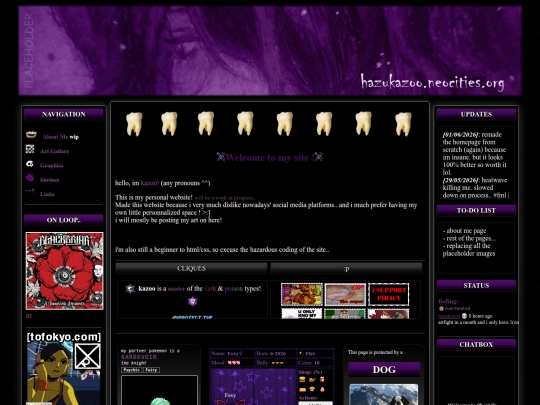Click the pink stamp with red text
Viewport: 540px width, 405px height.
coord(345,294)
